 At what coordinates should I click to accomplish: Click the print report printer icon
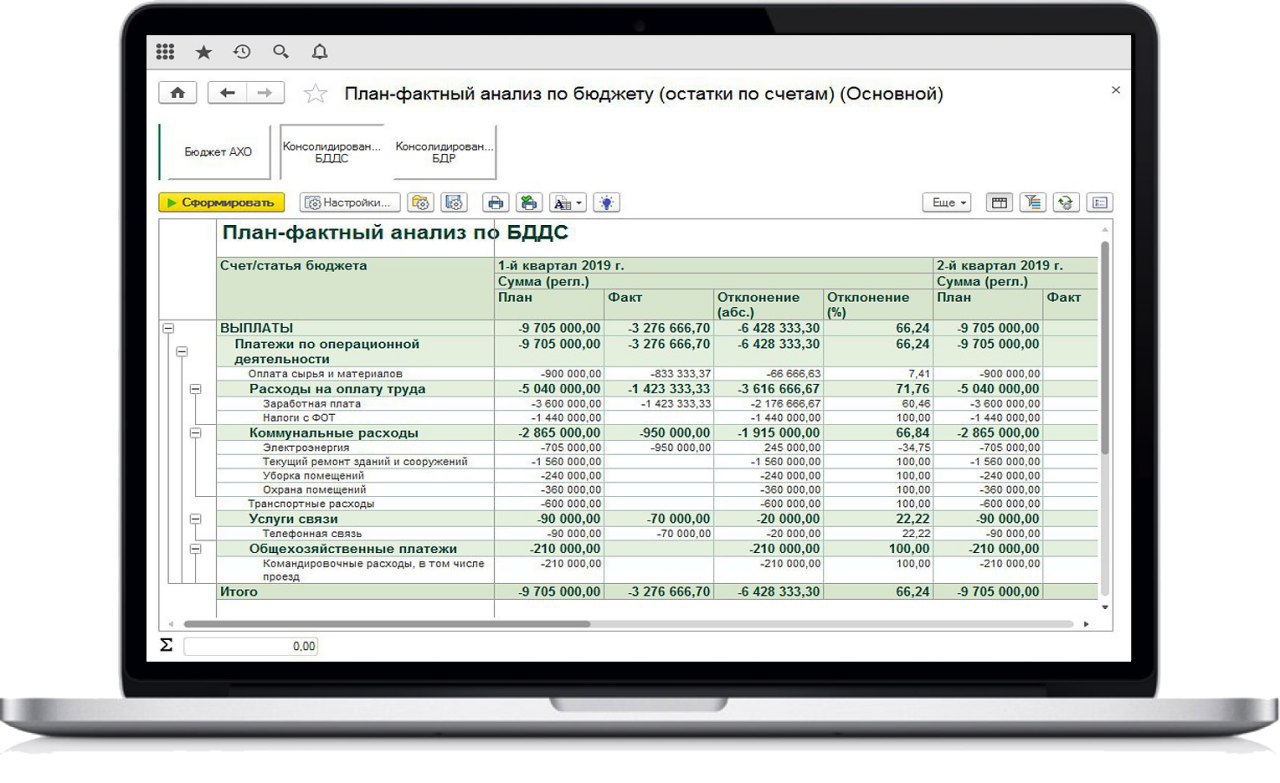point(494,203)
